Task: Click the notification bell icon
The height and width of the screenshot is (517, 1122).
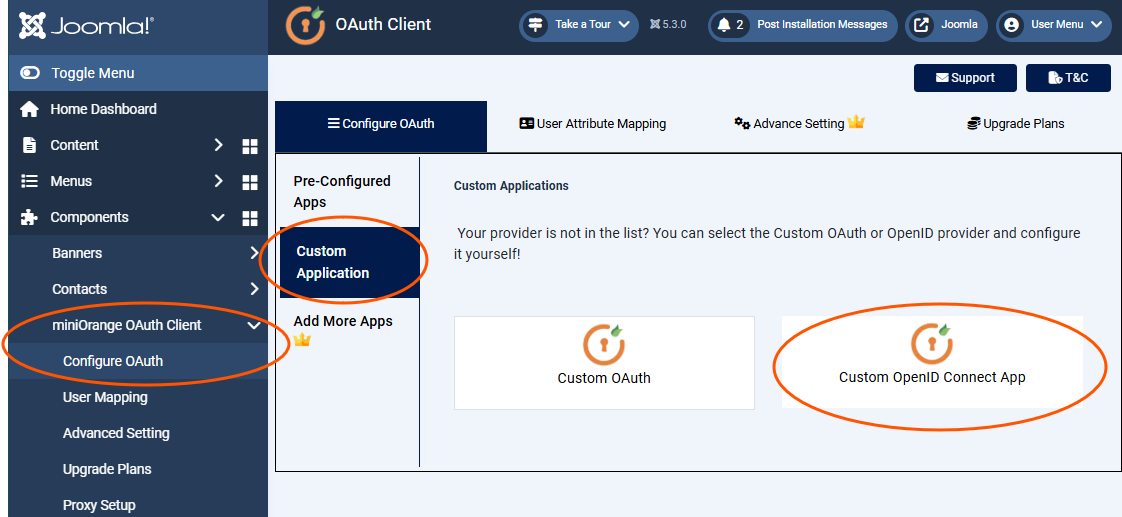Action: click(x=724, y=25)
